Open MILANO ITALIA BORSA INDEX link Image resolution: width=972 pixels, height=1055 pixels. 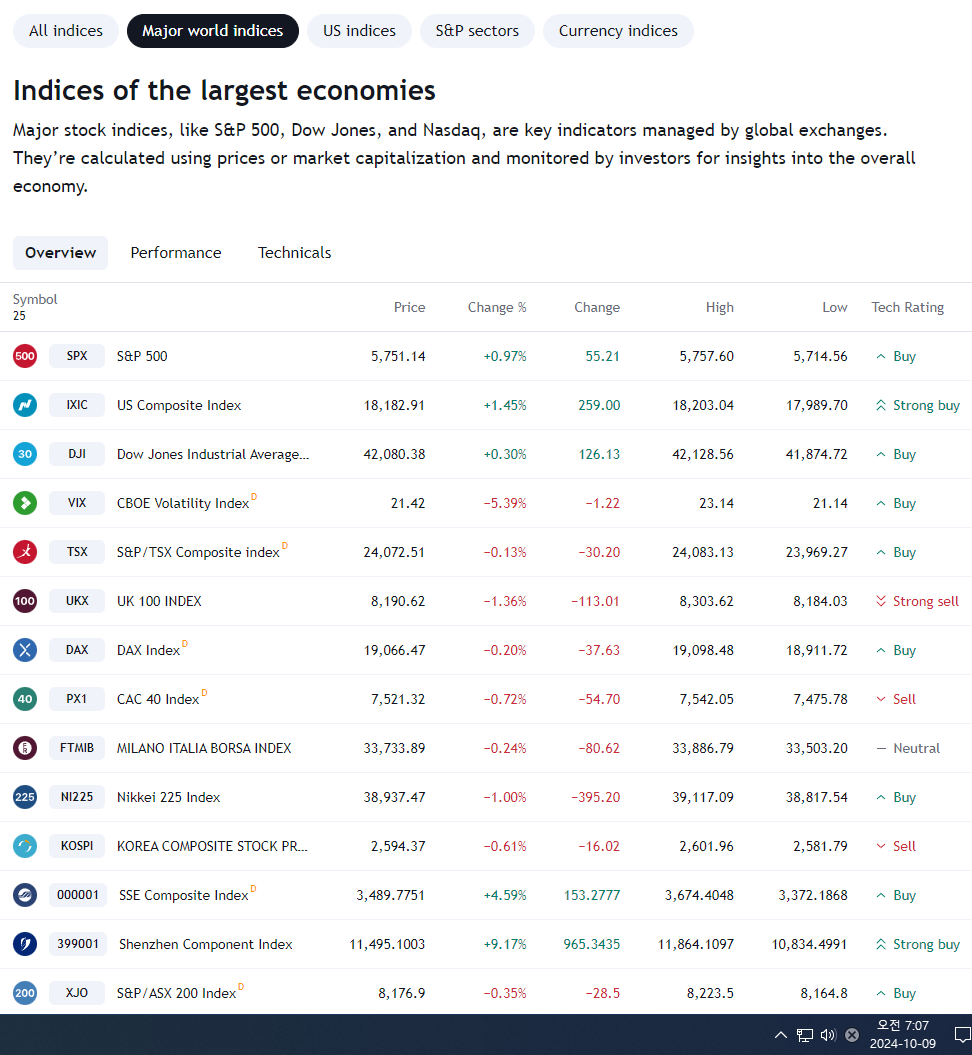click(x=204, y=749)
